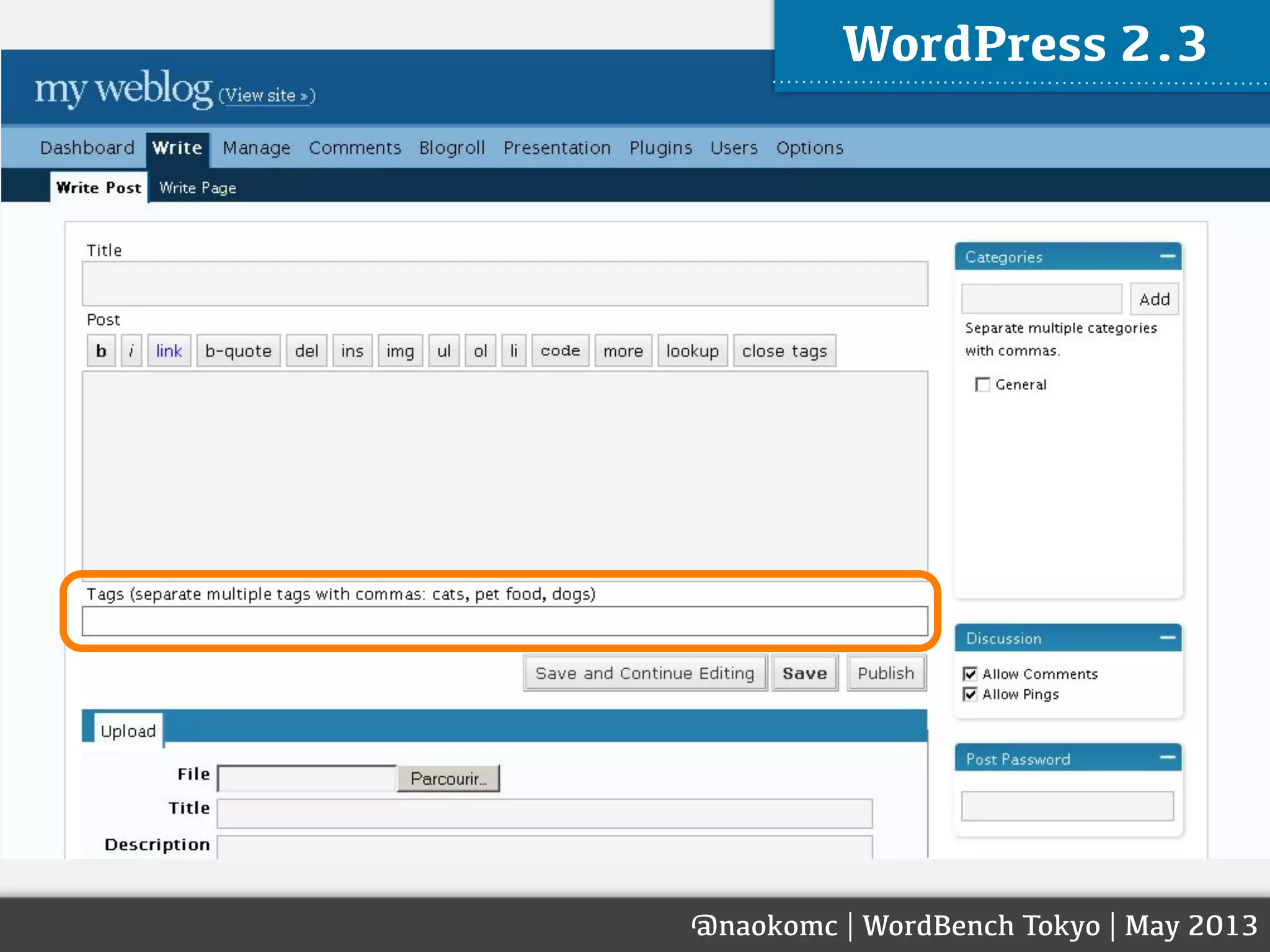The height and width of the screenshot is (952, 1270).
Task: Click the Parcourir file browse button
Action: [x=448, y=778]
